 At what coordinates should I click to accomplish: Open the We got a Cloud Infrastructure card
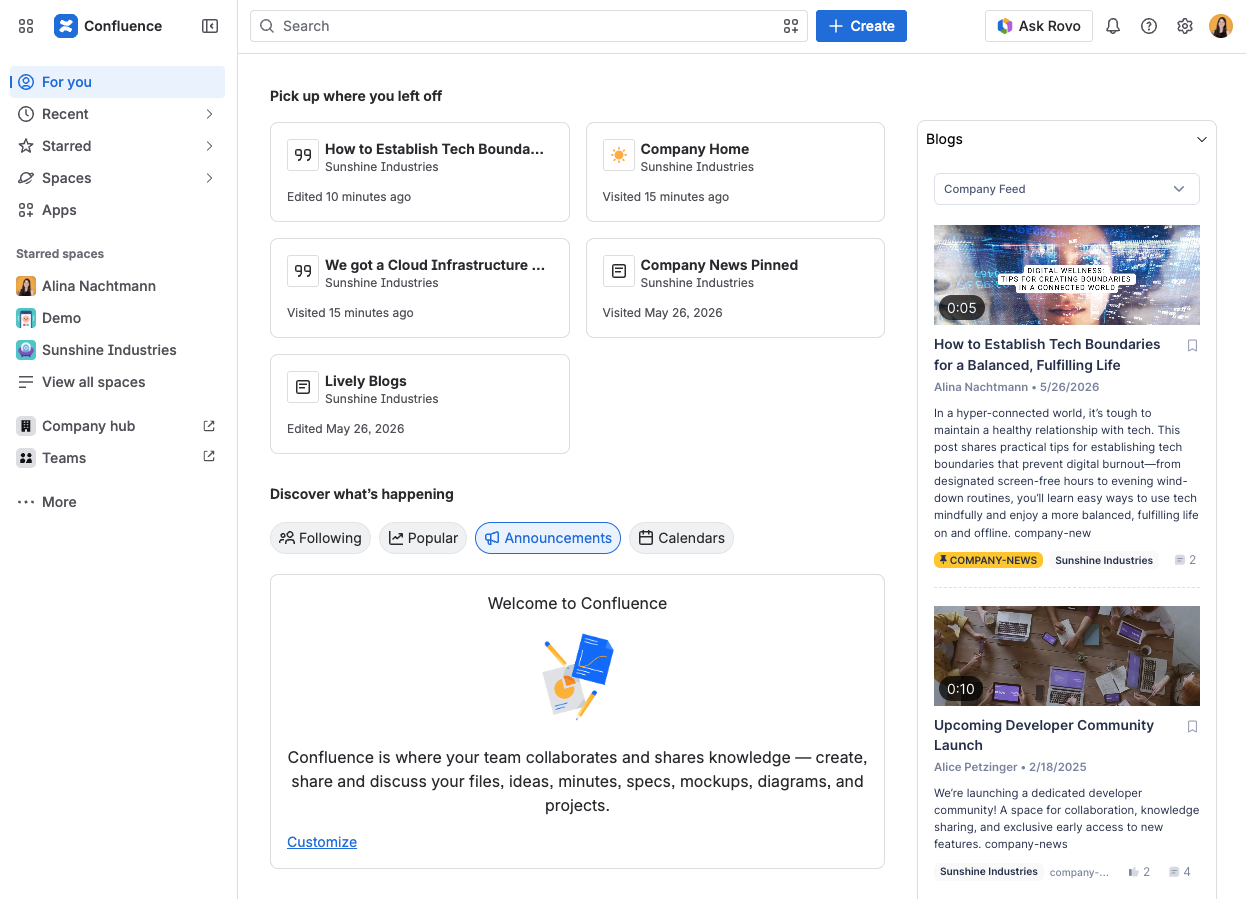pos(420,288)
